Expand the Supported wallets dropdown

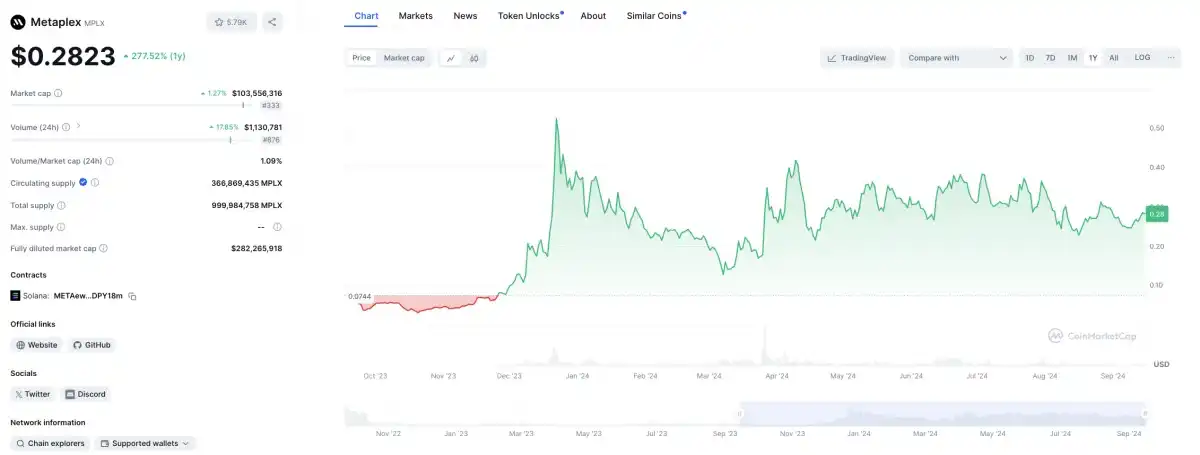[x=146, y=443]
